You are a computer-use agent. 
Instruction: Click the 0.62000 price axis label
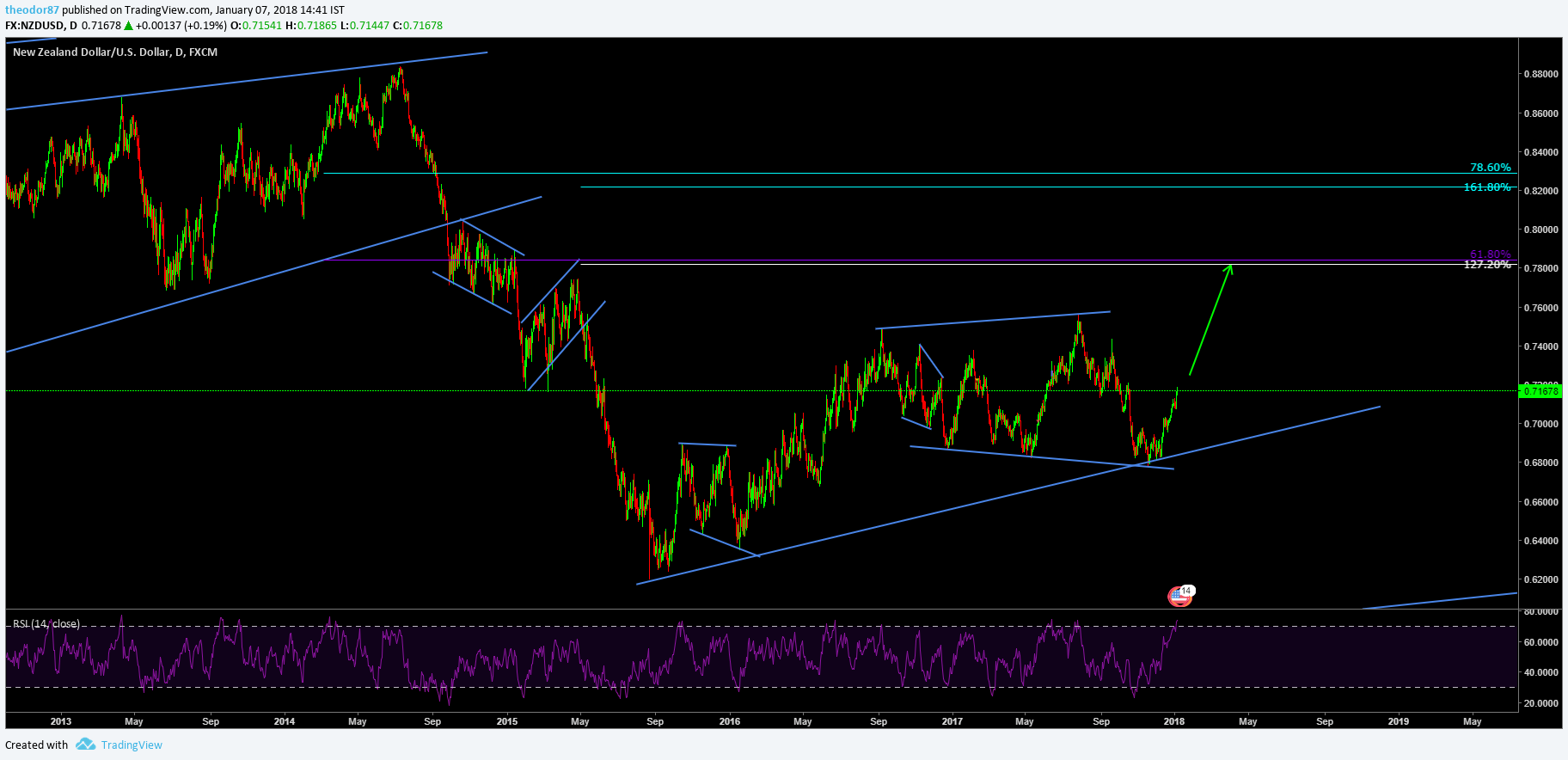[1540, 579]
